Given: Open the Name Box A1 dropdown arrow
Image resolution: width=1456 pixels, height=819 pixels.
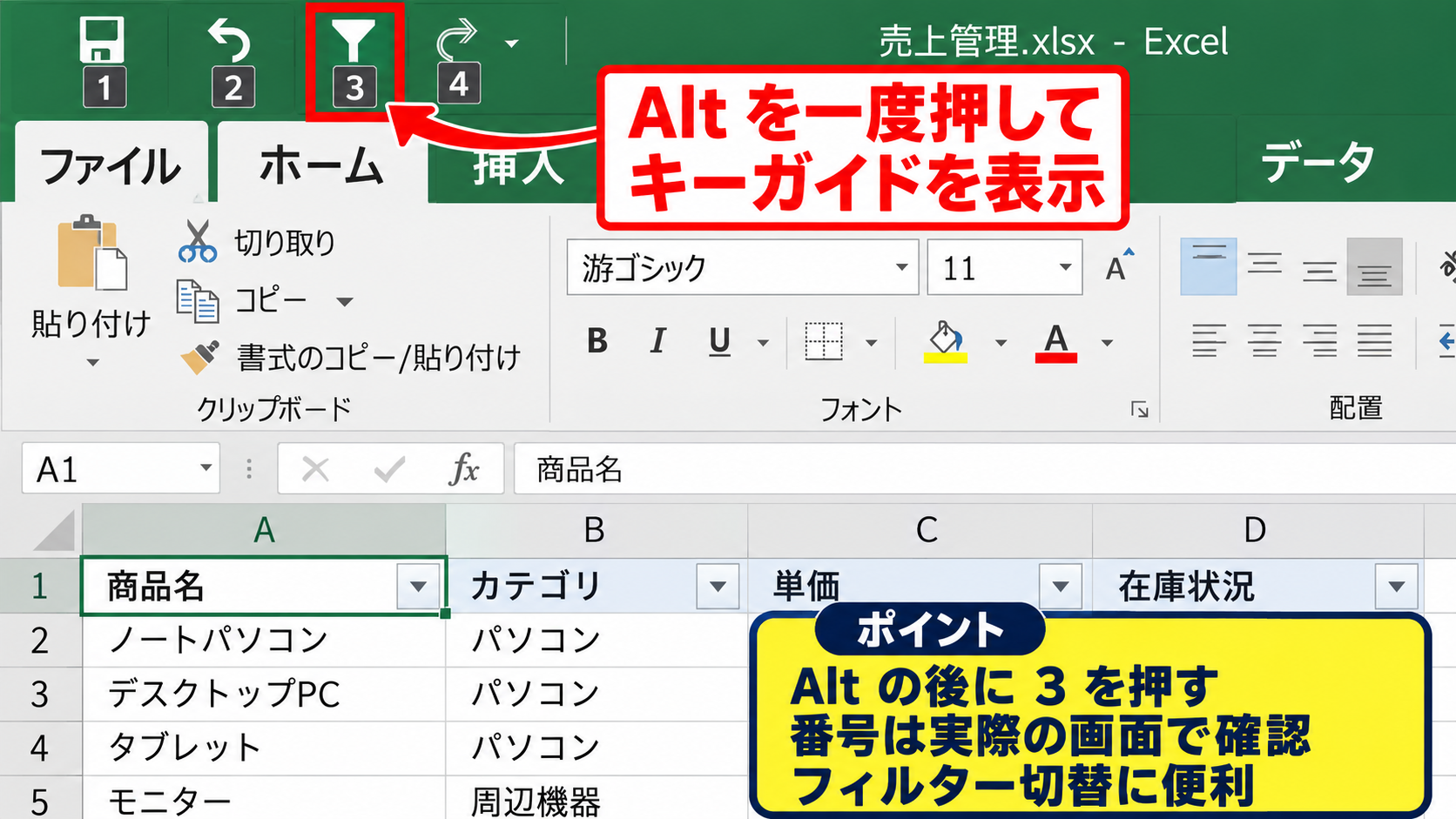Looking at the screenshot, I should pyautogui.click(x=206, y=468).
